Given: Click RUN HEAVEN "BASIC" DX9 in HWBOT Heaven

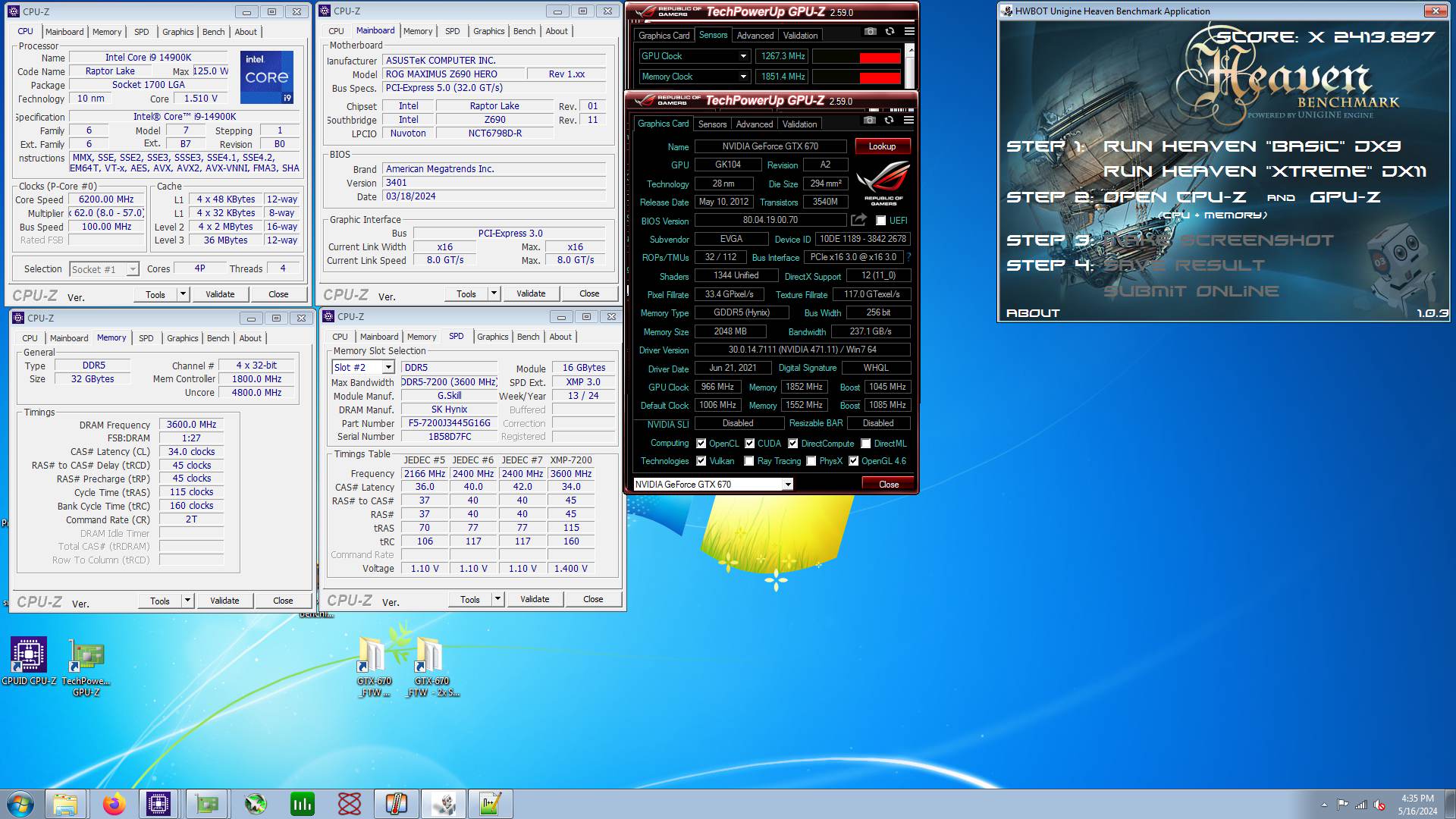Looking at the screenshot, I should click(x=1252, y=146).
